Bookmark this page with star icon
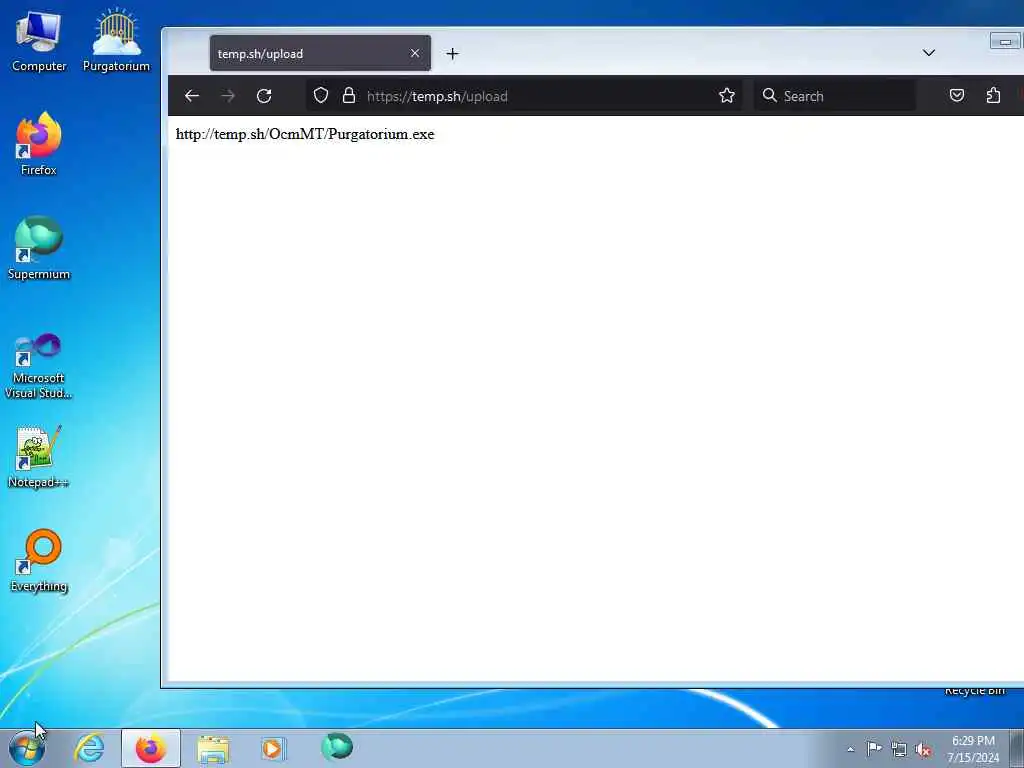The width and height of the screenshot is (1024, 768). click(x=726, y=95)
